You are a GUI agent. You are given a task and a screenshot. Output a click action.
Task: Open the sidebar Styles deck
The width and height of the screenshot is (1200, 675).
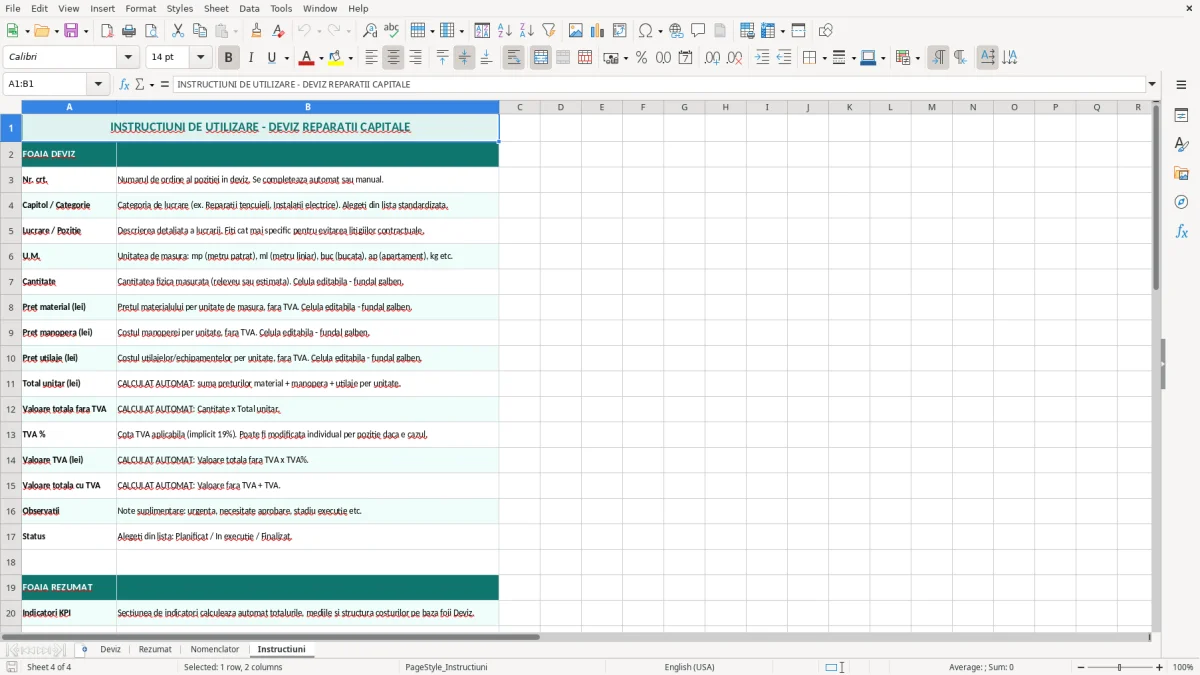pos(1181,144)
